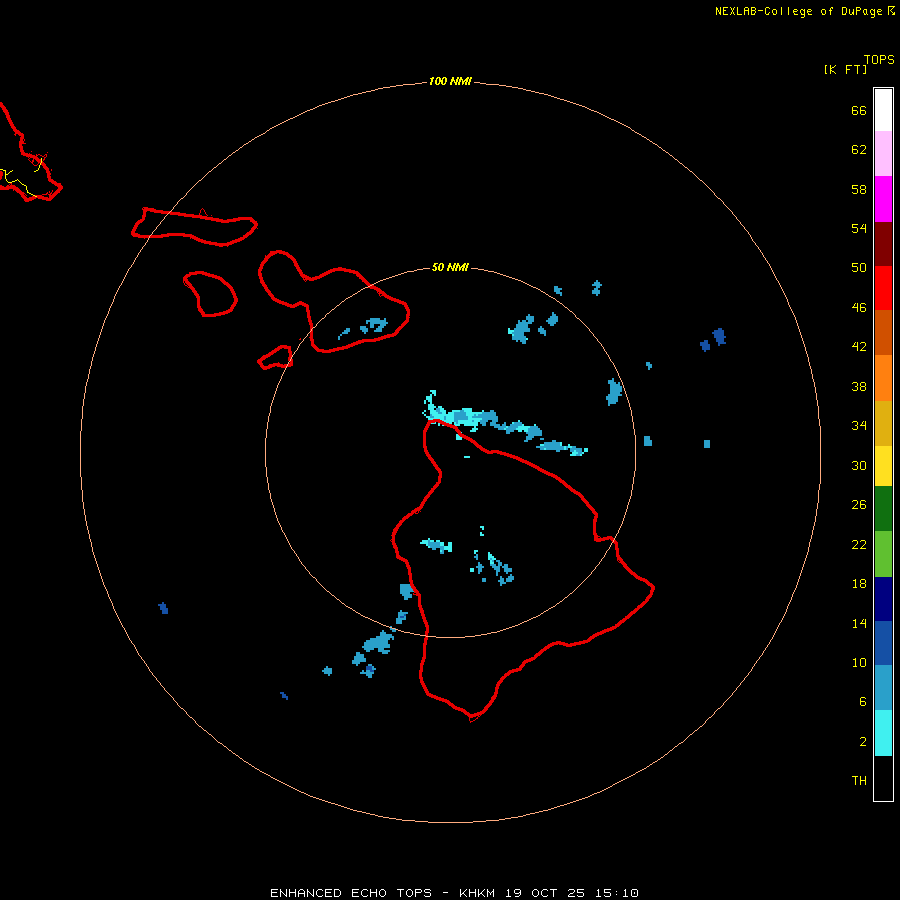Click the echo cluster southwest of Big Island coast

pyautogui.click(x=378, y=642)
